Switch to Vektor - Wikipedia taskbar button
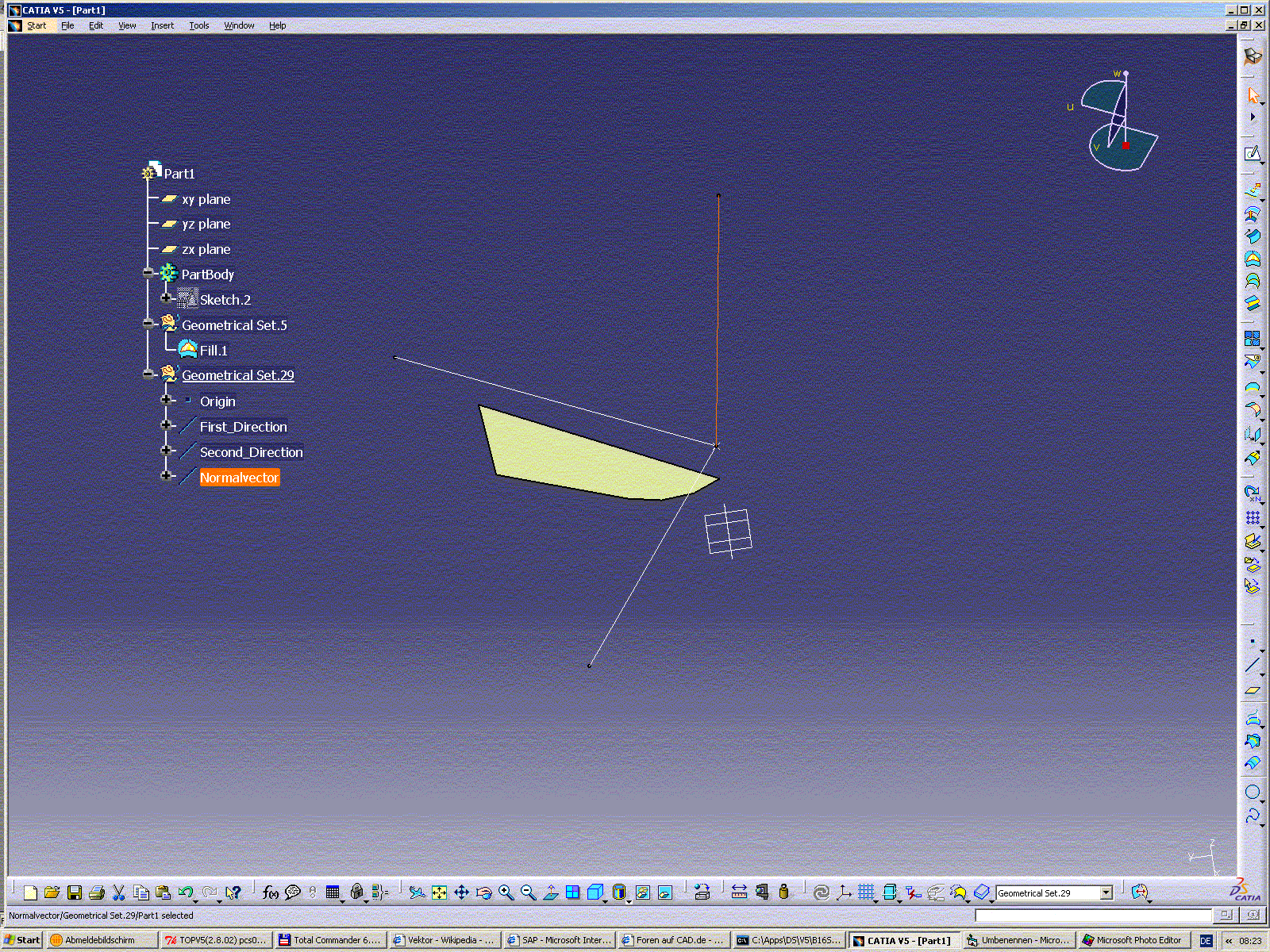 tap(444, 940)
